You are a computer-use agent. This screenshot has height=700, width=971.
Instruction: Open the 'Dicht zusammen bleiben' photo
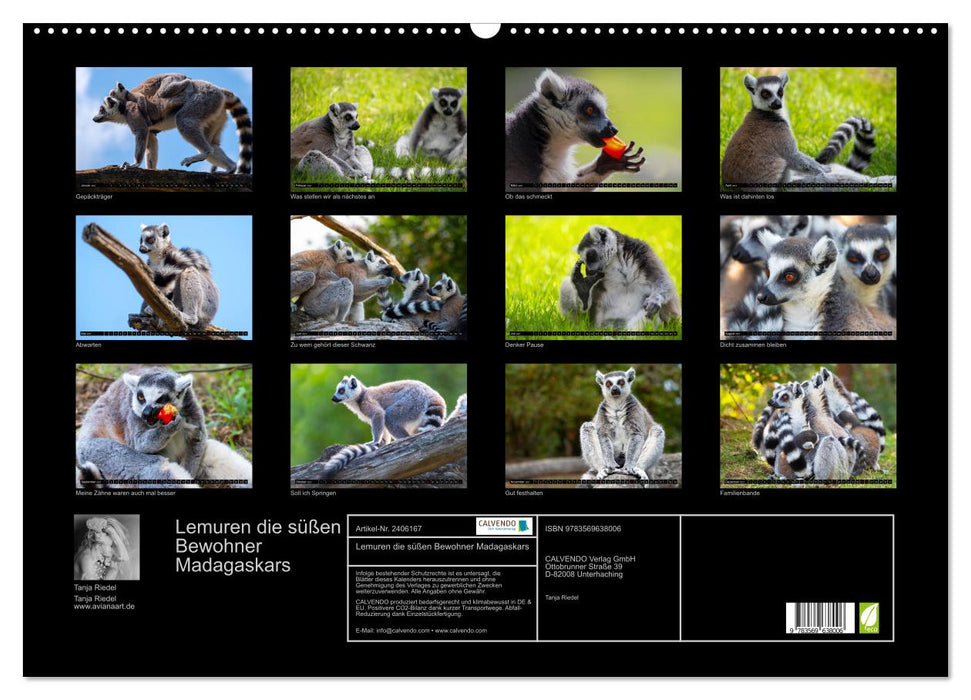[808, 278]
